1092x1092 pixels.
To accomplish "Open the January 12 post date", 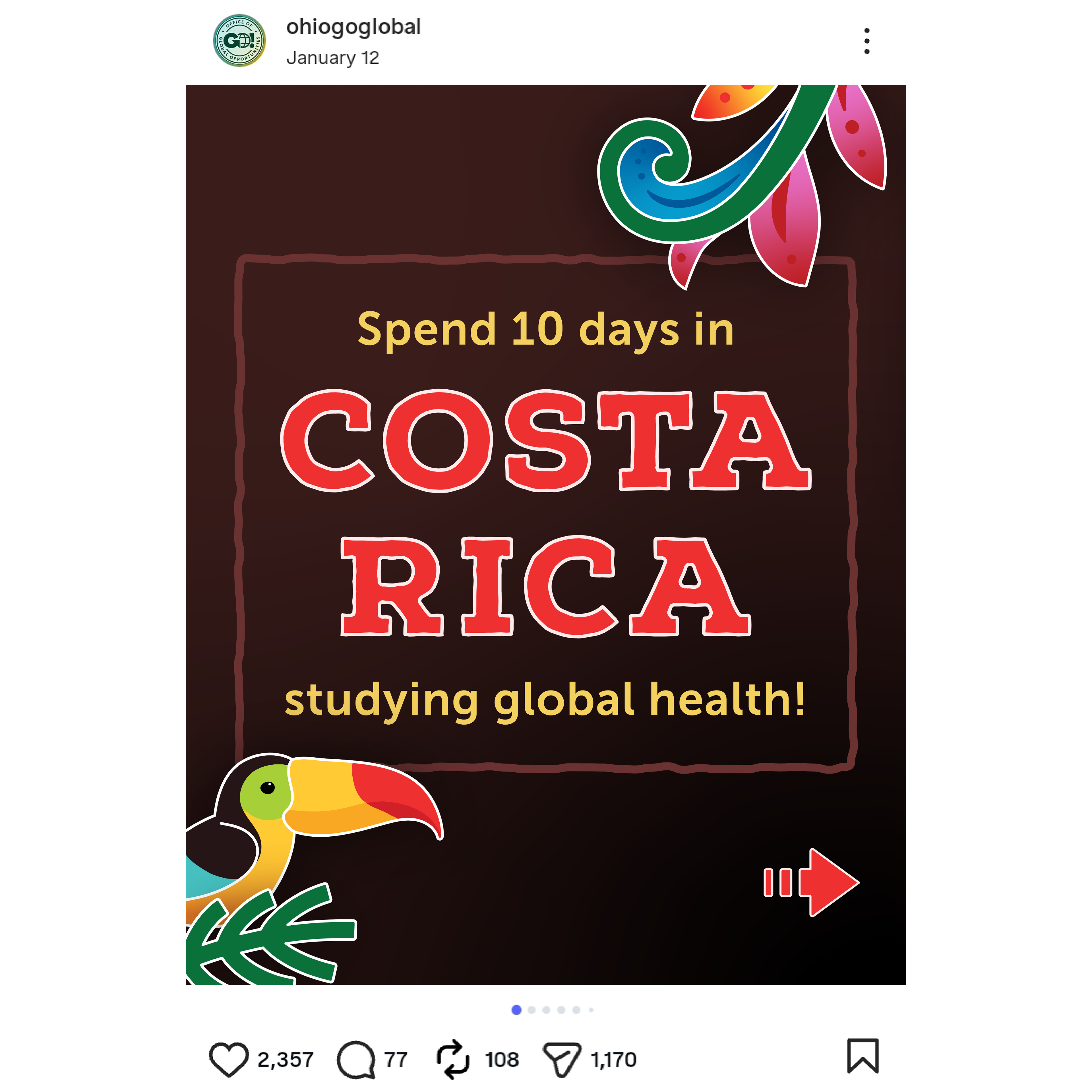I will (332, 58).
